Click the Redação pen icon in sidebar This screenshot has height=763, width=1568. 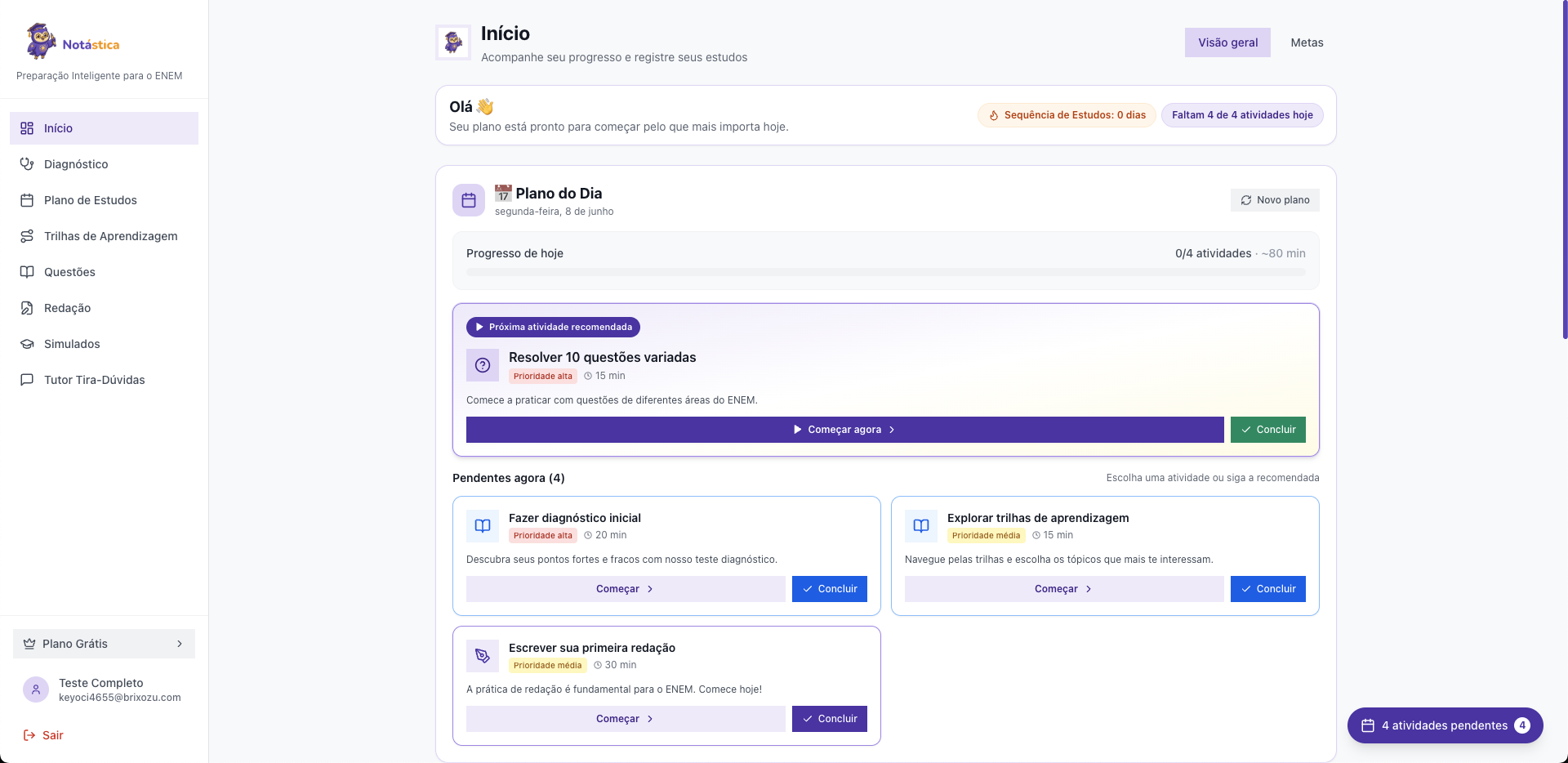[x=27, y=308]
